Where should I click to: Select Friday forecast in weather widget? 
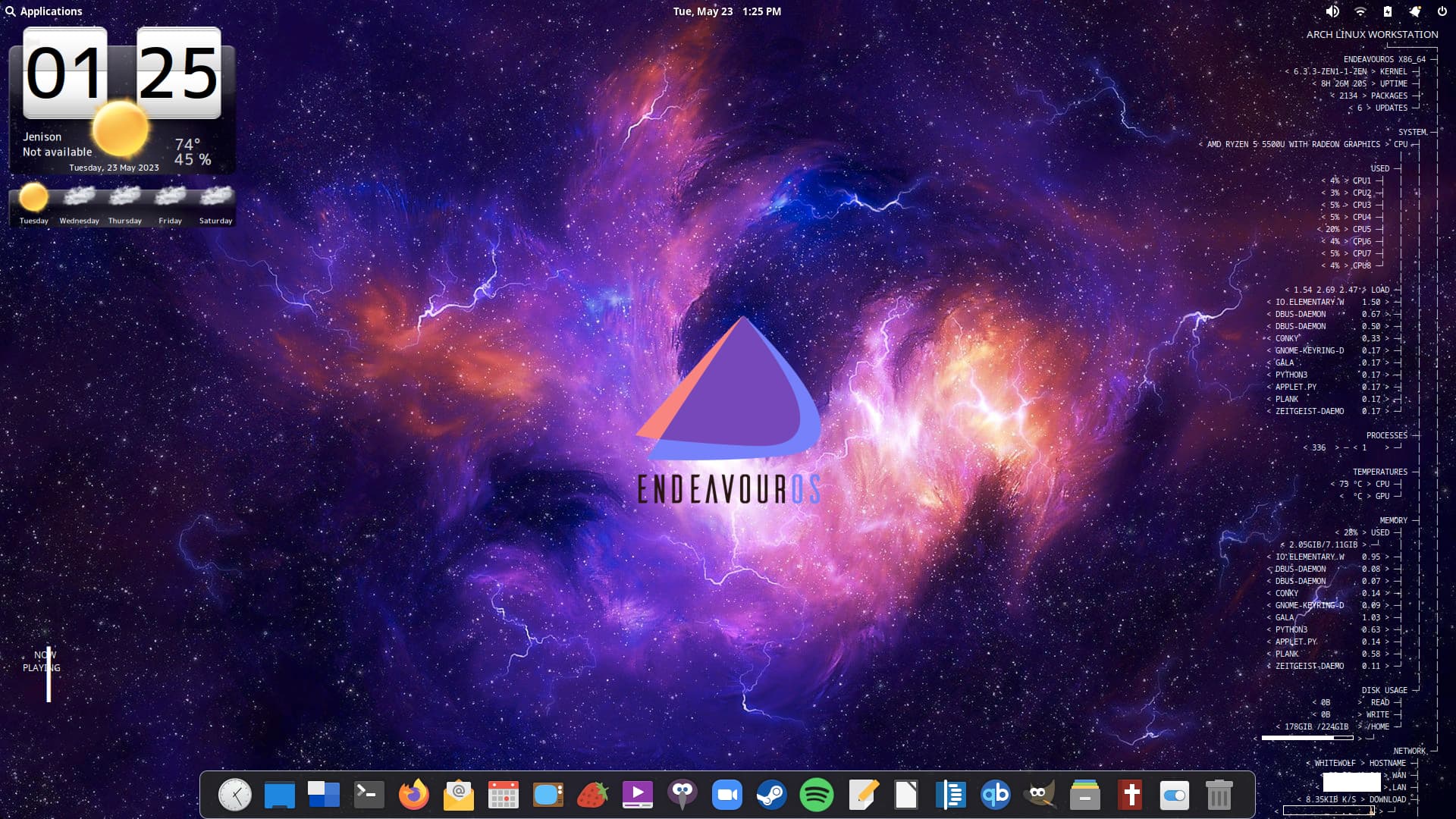(x=170, y=204)
